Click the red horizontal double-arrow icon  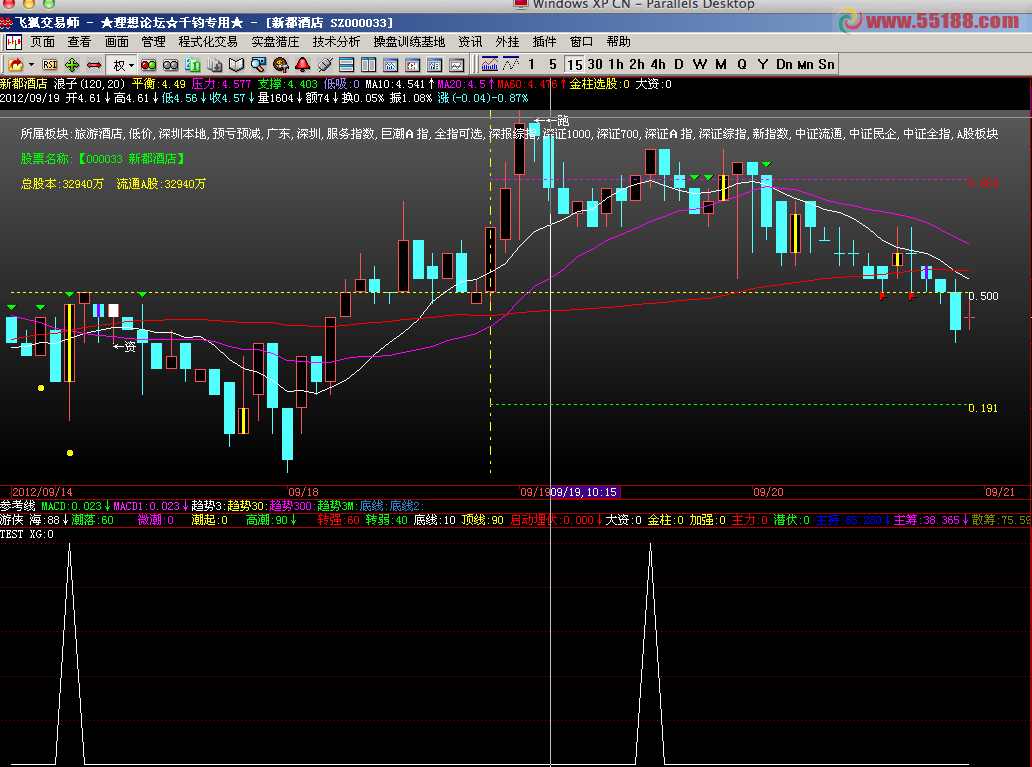pyautogui.click(x=93, y=64)
